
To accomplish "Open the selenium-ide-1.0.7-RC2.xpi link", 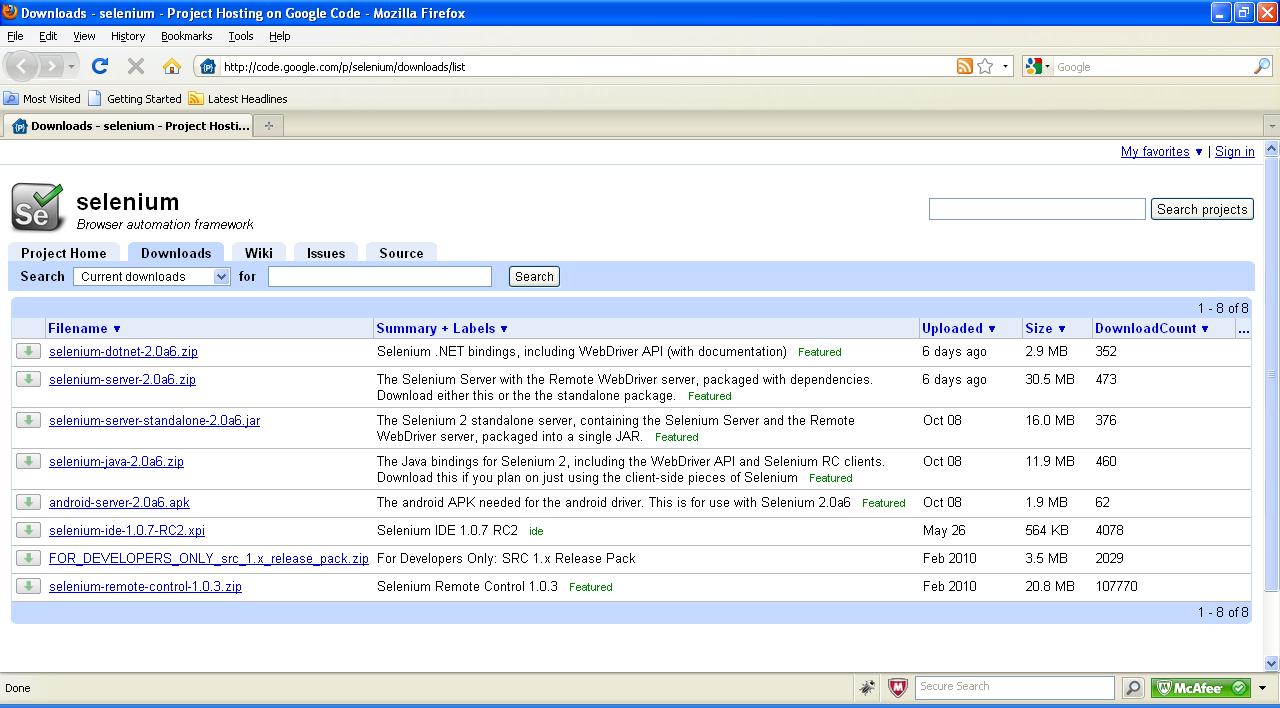I will click(127, 531).
